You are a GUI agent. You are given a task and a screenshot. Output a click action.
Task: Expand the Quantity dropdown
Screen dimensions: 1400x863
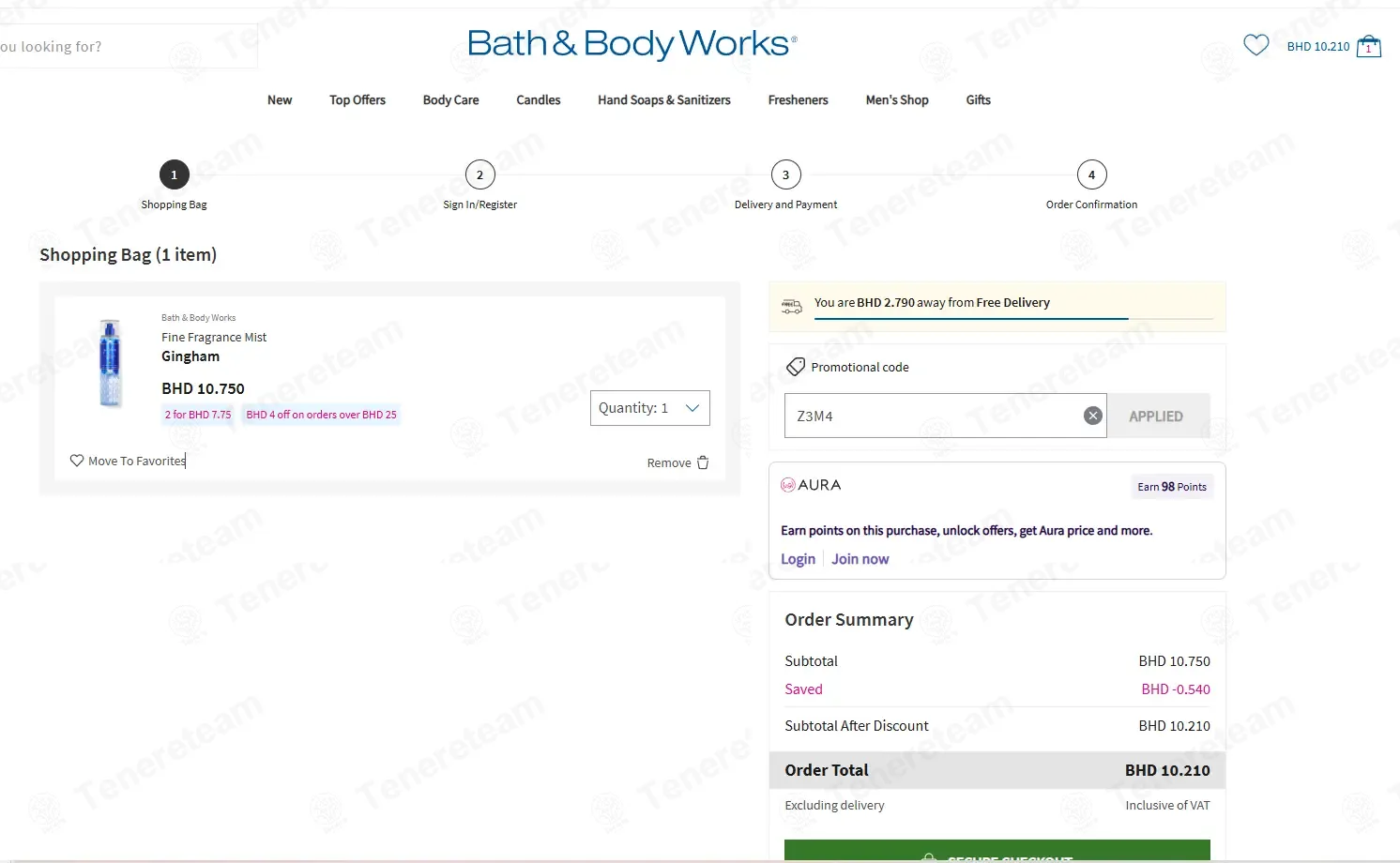point(649,408)
